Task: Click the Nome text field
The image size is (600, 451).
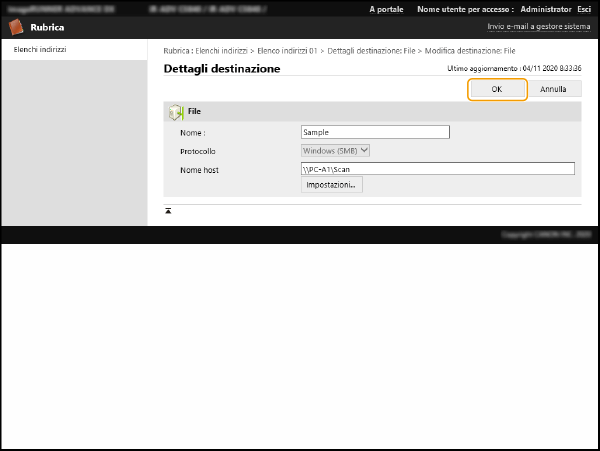Action: [375, 131]
